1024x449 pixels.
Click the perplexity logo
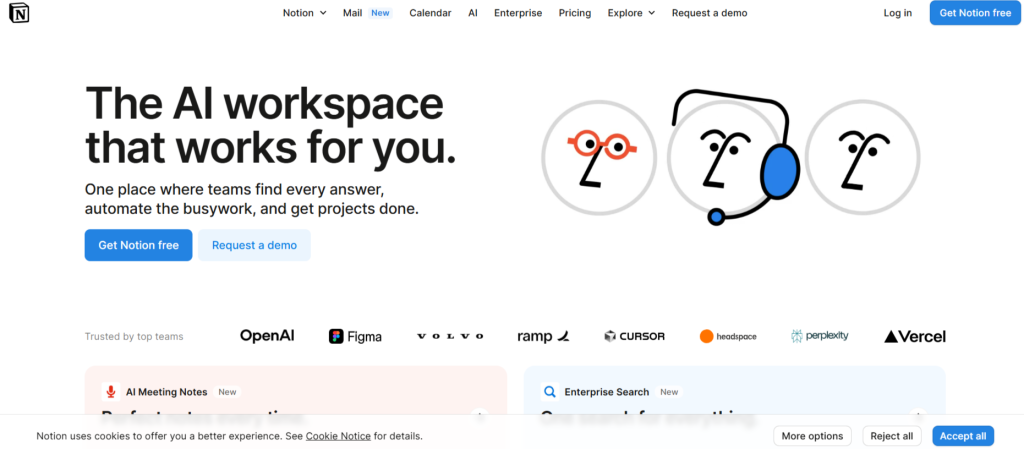pos(820,336)
